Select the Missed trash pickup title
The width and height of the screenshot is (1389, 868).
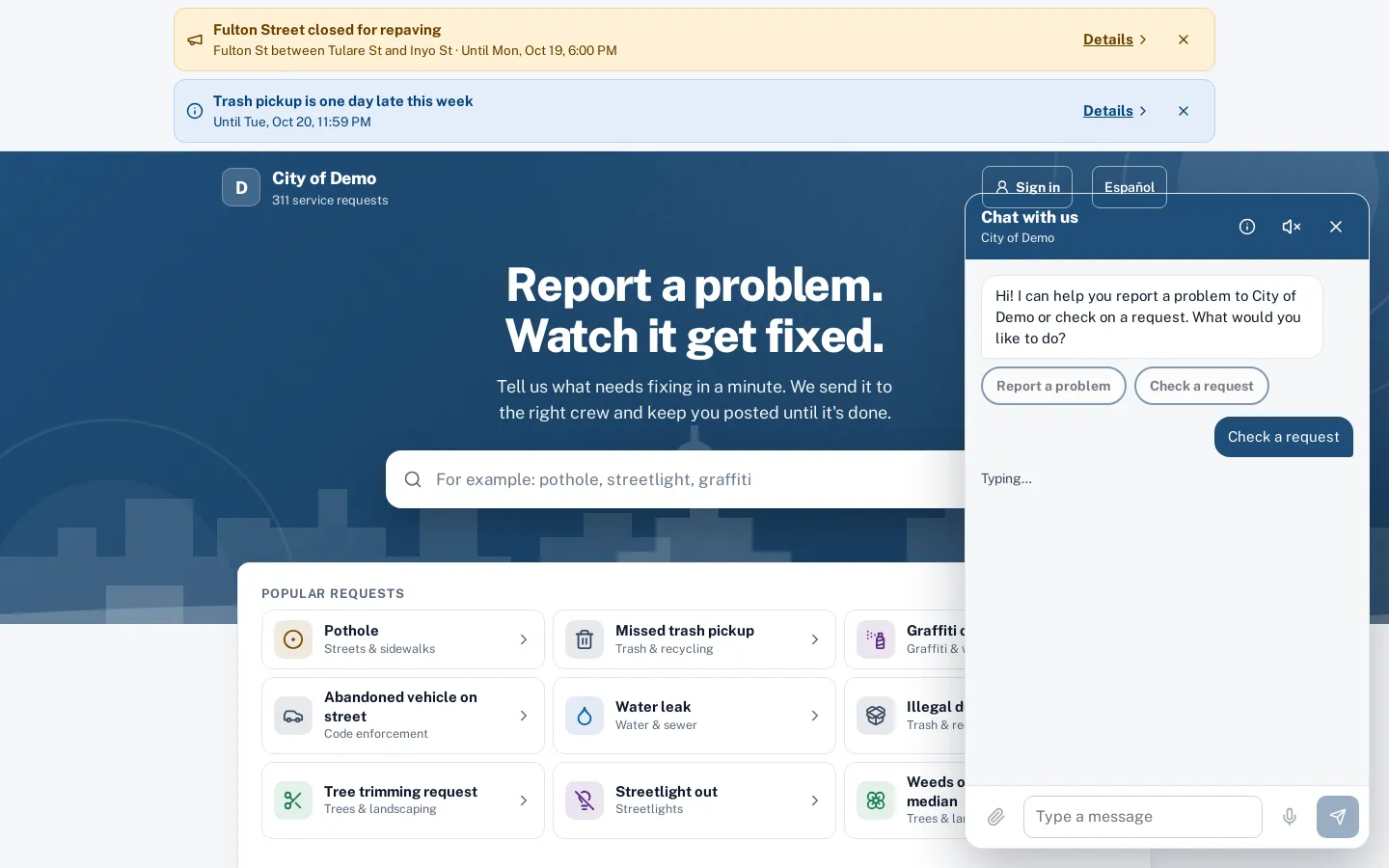pyautogui.click(x=685, y=631)
